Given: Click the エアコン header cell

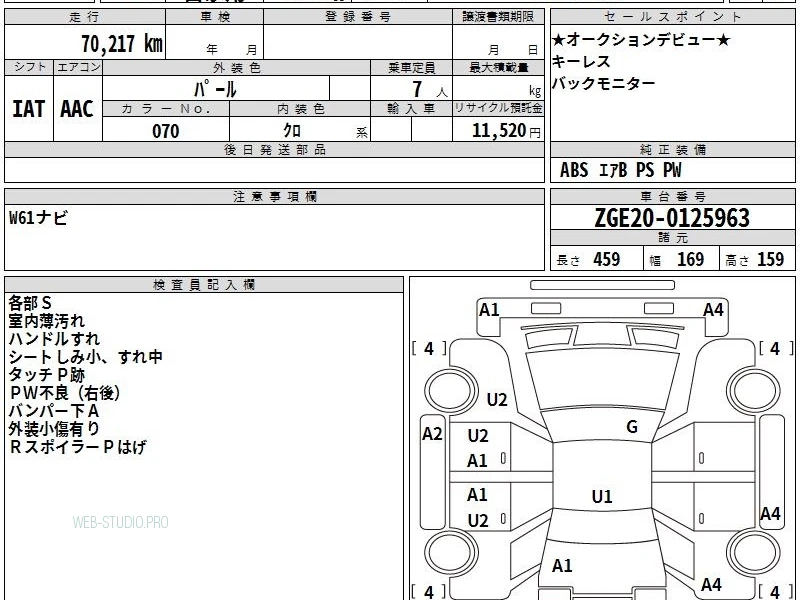Looking at the screenshot, I should point(78,67).
